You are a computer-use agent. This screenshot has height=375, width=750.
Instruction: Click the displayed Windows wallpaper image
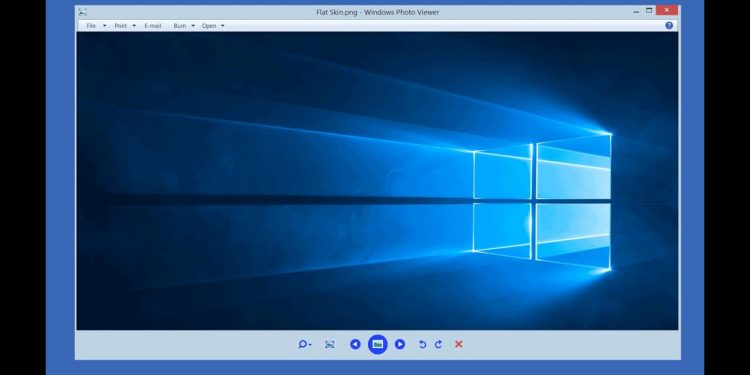pyautogui.click(x=377, y=181)
